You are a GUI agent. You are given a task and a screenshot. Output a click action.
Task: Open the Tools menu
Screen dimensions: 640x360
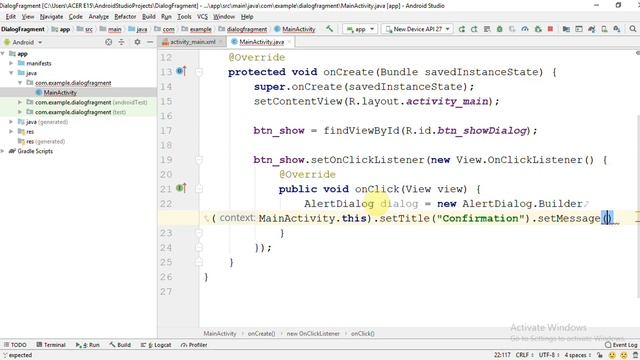(184, 17)
